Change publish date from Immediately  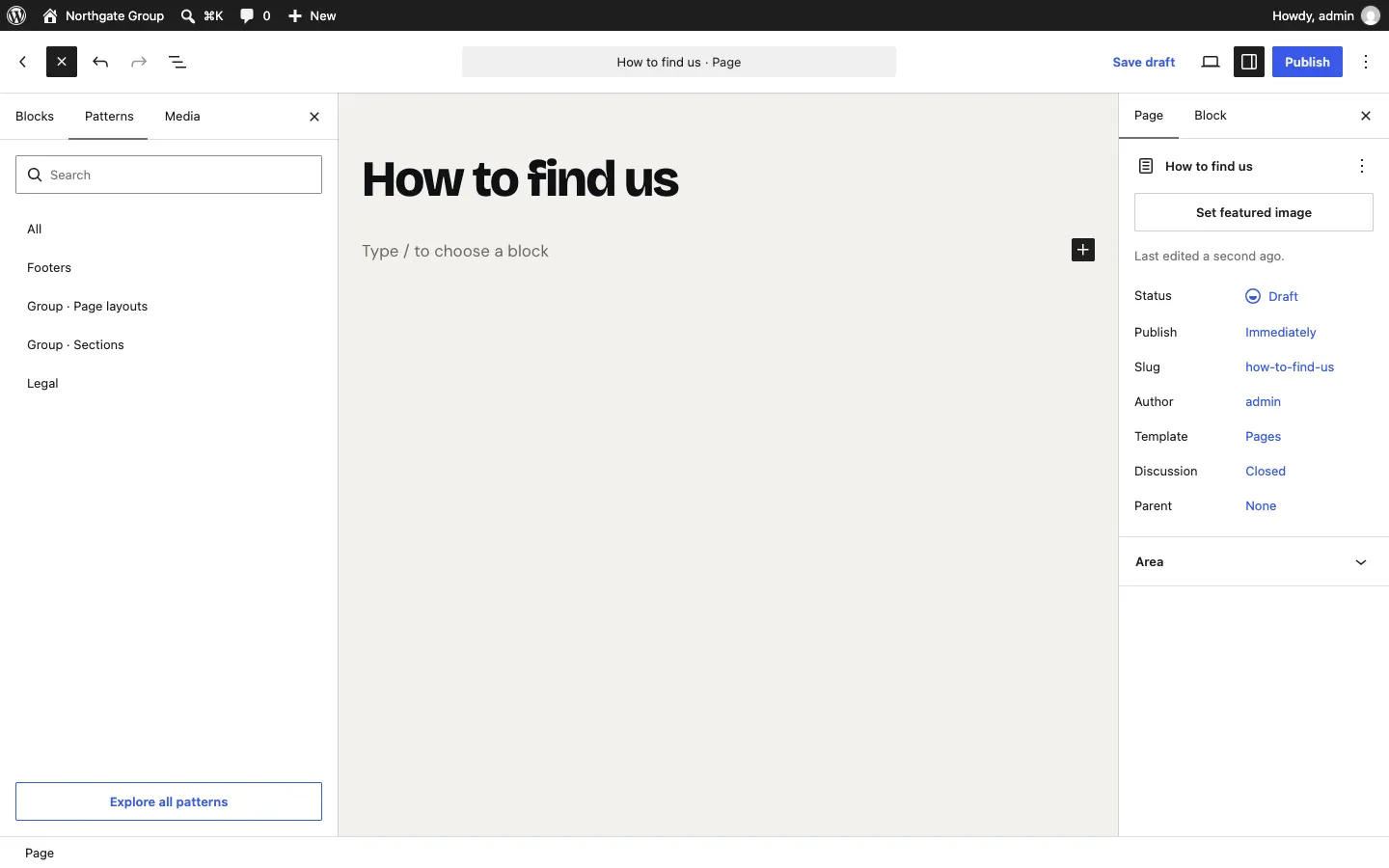tap(1281, 333)
